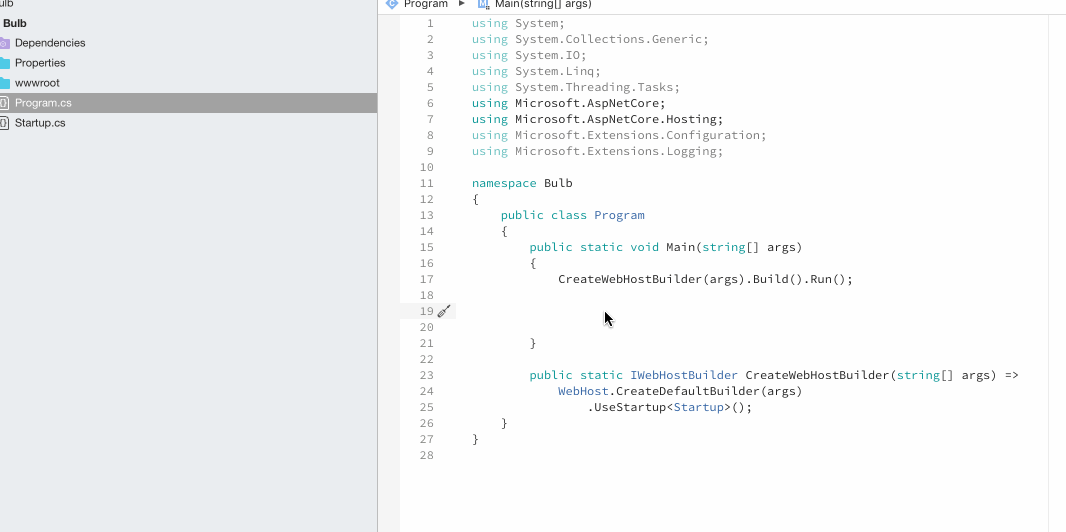The image size is (1066, 532).
Task: Click the editor's right-side scrollbar strip
Action: pyautogui.click(x=1057, y=270)
